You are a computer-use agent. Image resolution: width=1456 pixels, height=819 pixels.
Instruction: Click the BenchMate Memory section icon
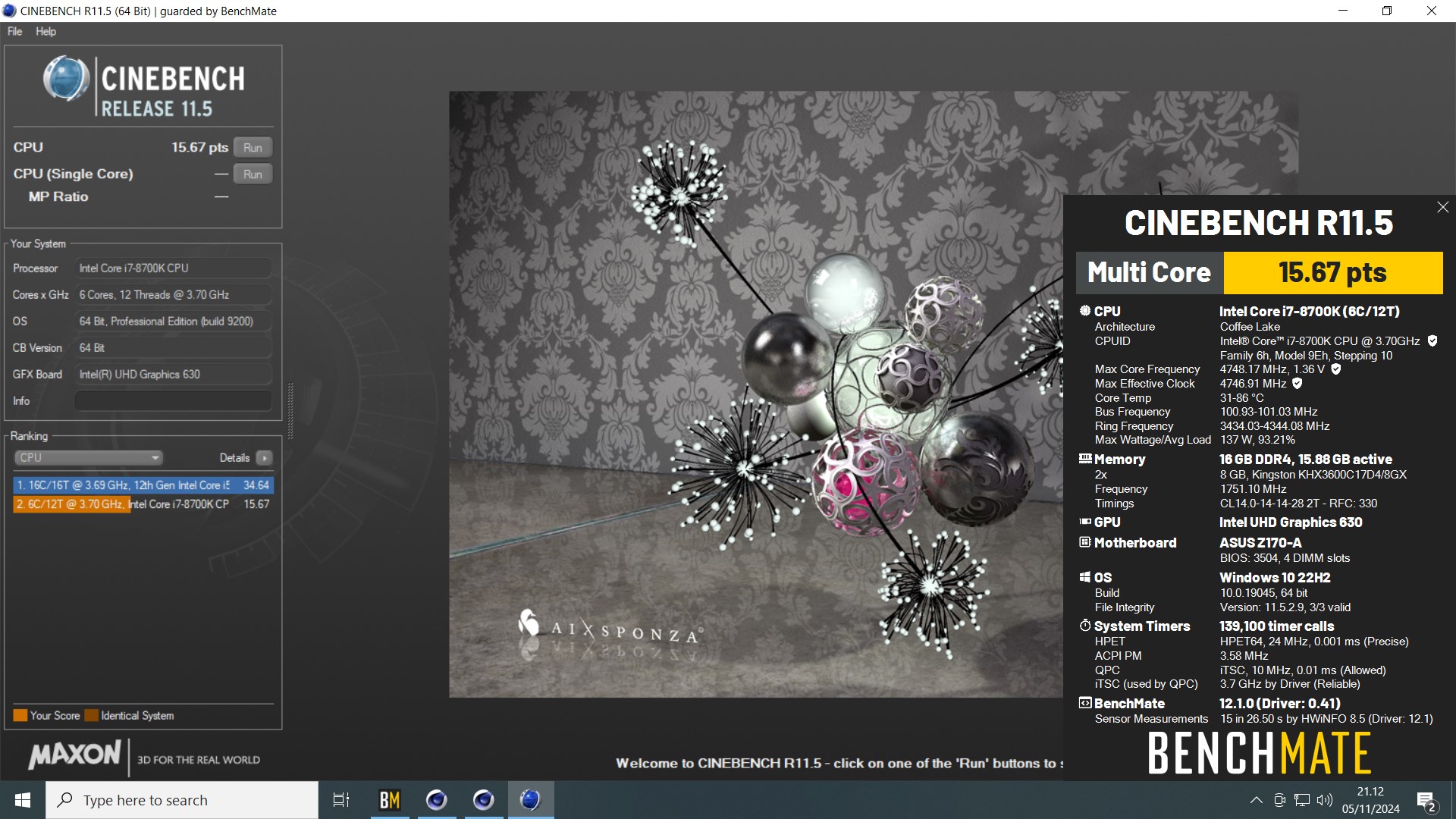coord(1085,459)
